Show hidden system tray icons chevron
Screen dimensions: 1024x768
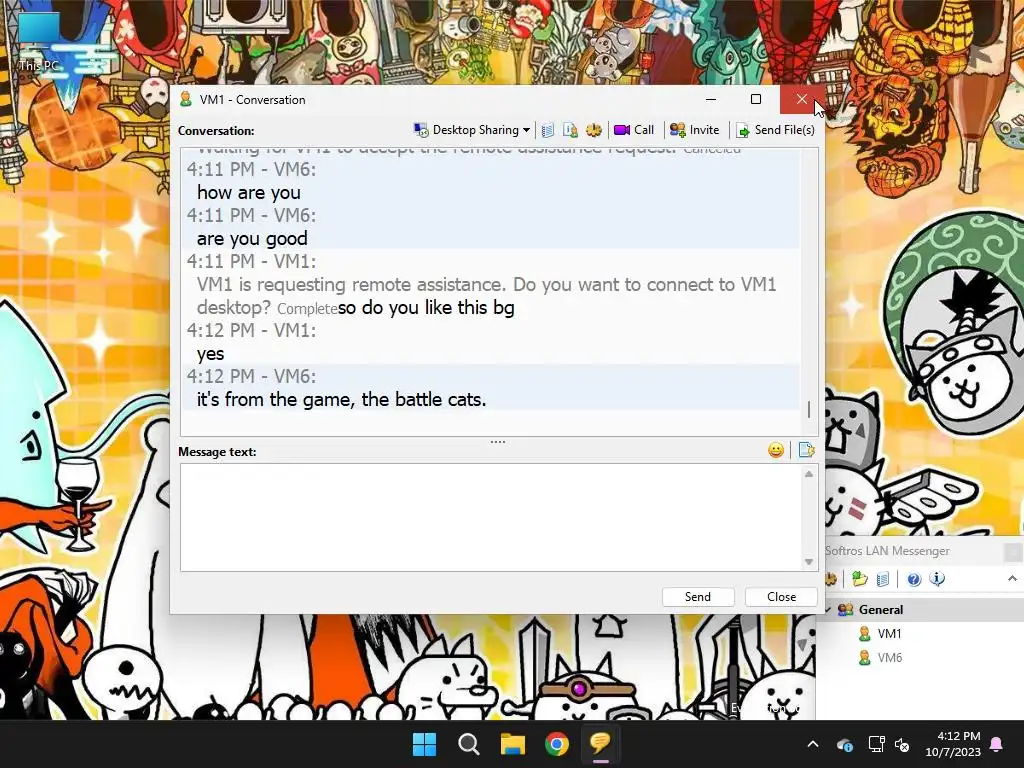[x=813, y=744]
